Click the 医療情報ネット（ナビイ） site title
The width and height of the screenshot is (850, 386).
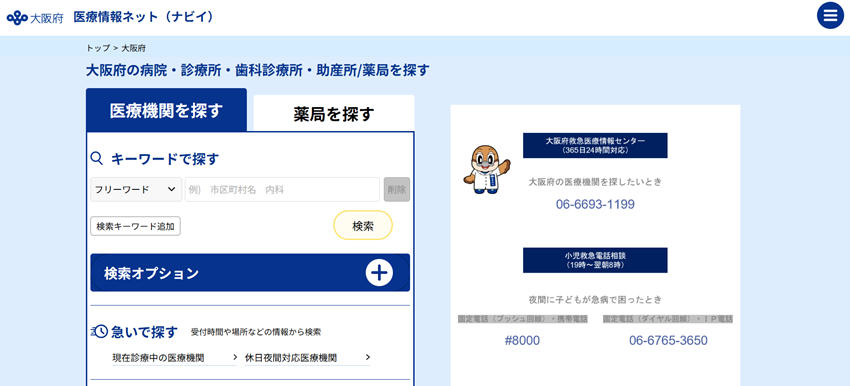(144, 17)
